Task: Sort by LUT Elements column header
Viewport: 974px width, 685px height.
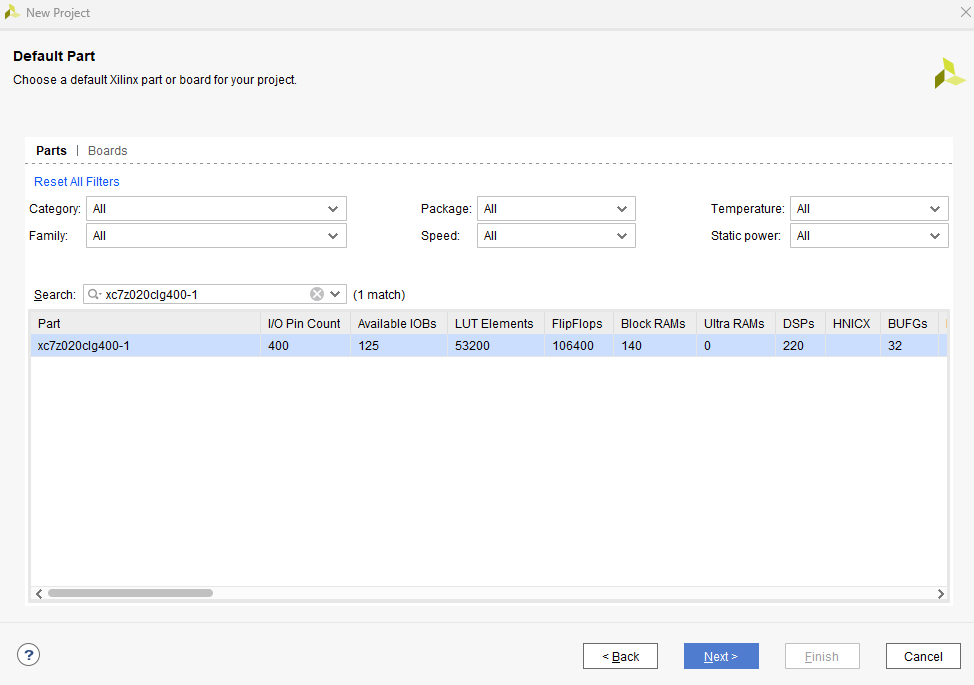Action: [x=495, y=324]
